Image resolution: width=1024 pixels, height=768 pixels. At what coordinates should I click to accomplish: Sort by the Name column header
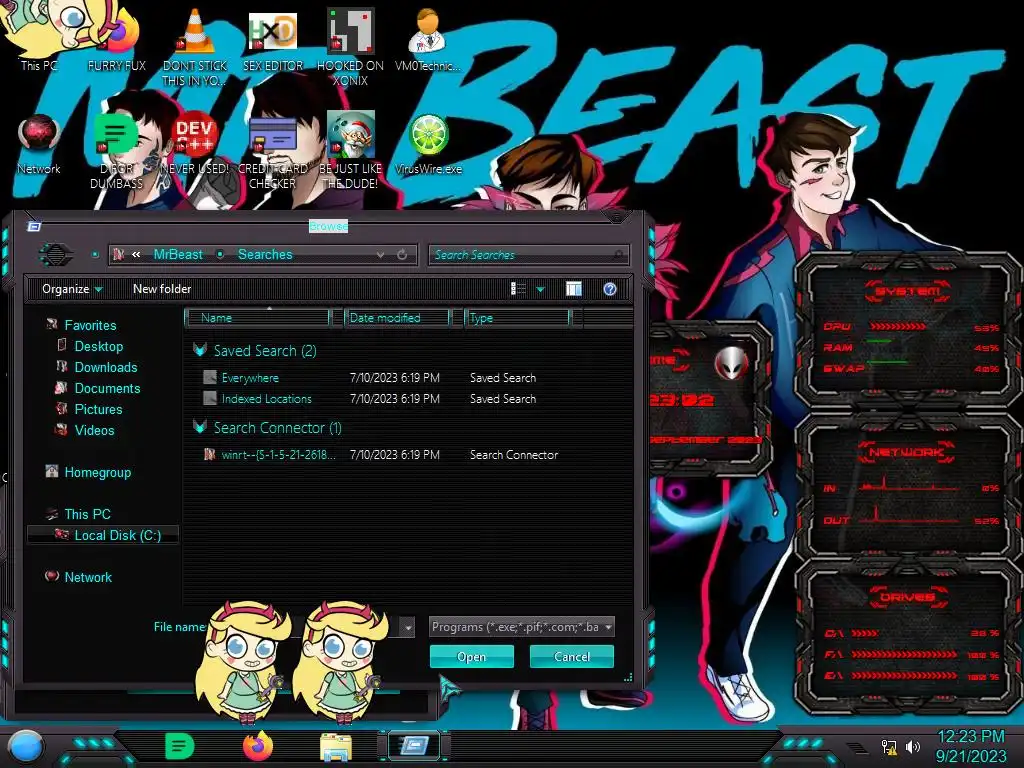[259, 317]
